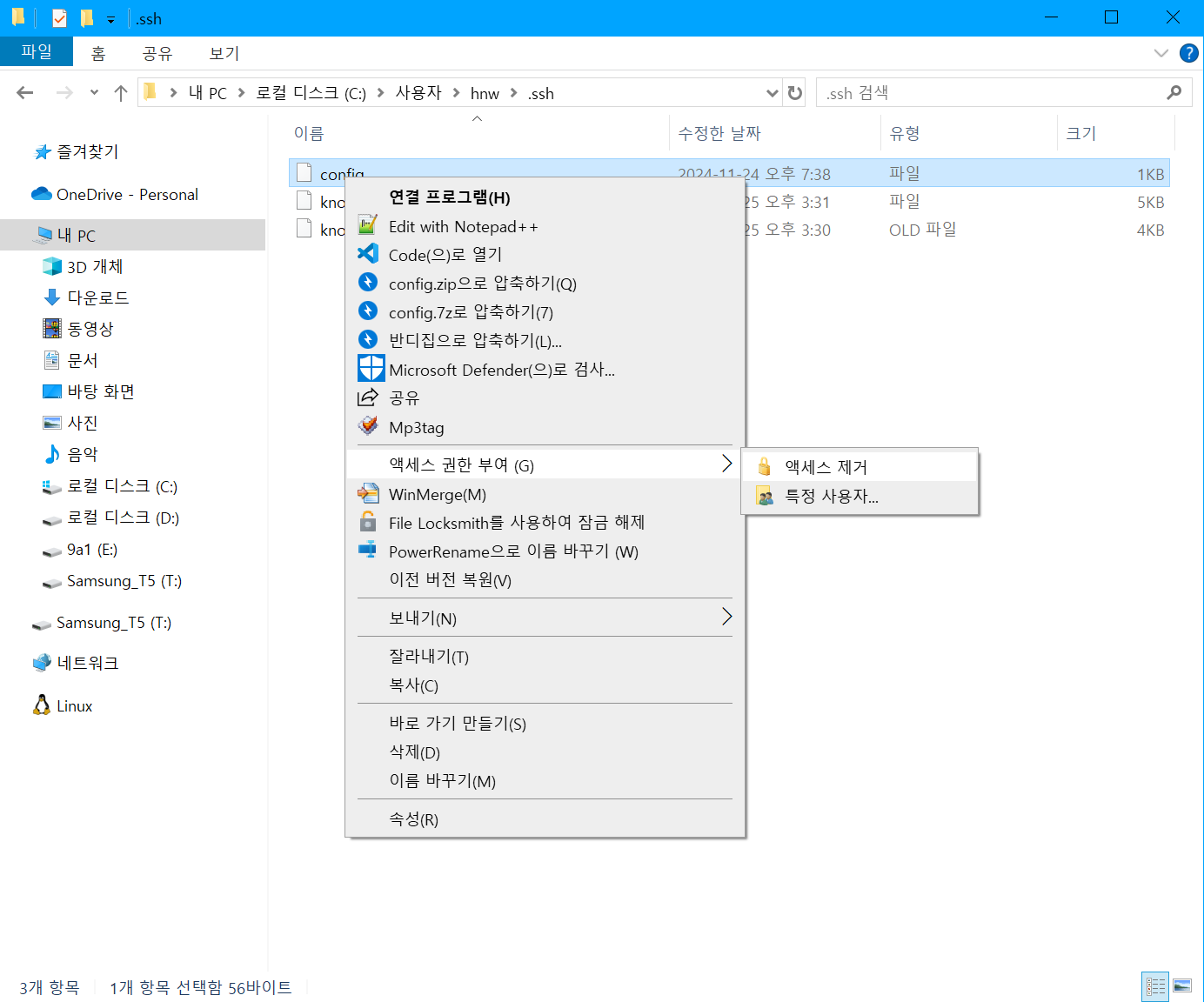Choose 액세스 제거 in submenu
This screenshot has height=1002, width=1204.
point(826,467)
